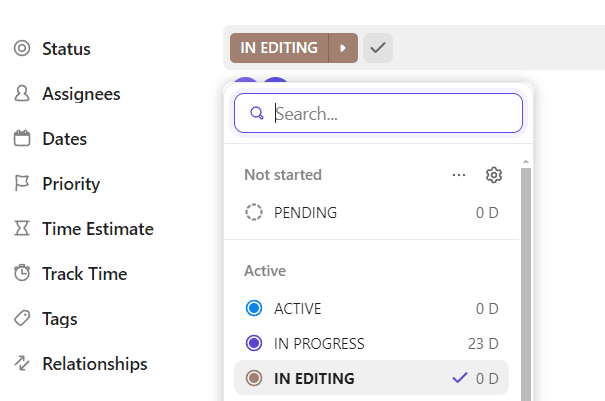This screenshot has width=605, height=401.
Task: Click the Status target icon
Action: coord(21,48)
